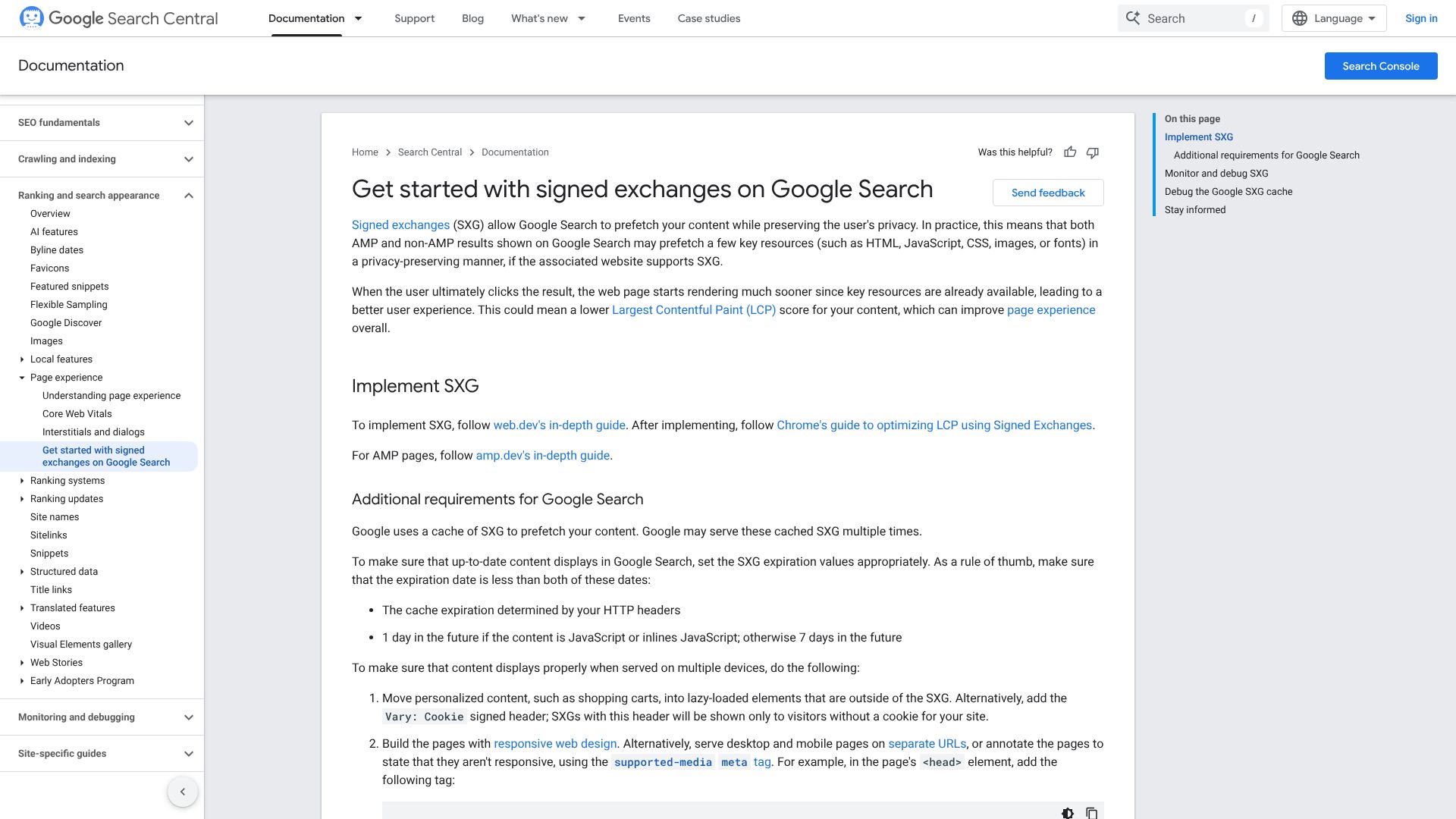
Task: Expand the Monitoring and debugging section
Action: [x=189, y=717]
